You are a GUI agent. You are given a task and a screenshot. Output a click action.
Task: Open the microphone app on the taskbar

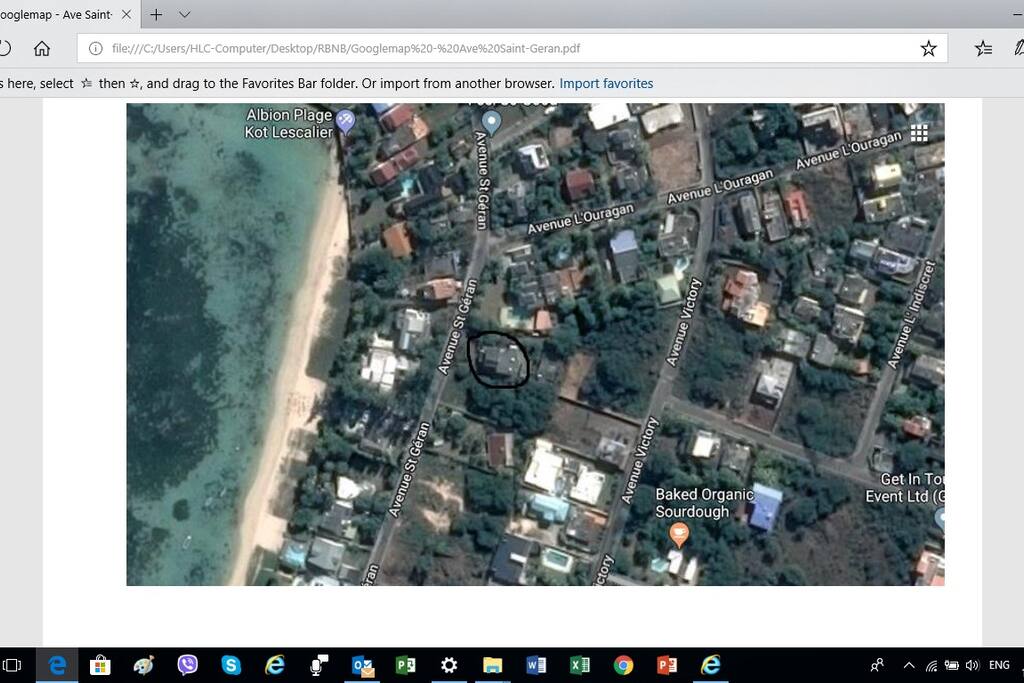point(319,665)
